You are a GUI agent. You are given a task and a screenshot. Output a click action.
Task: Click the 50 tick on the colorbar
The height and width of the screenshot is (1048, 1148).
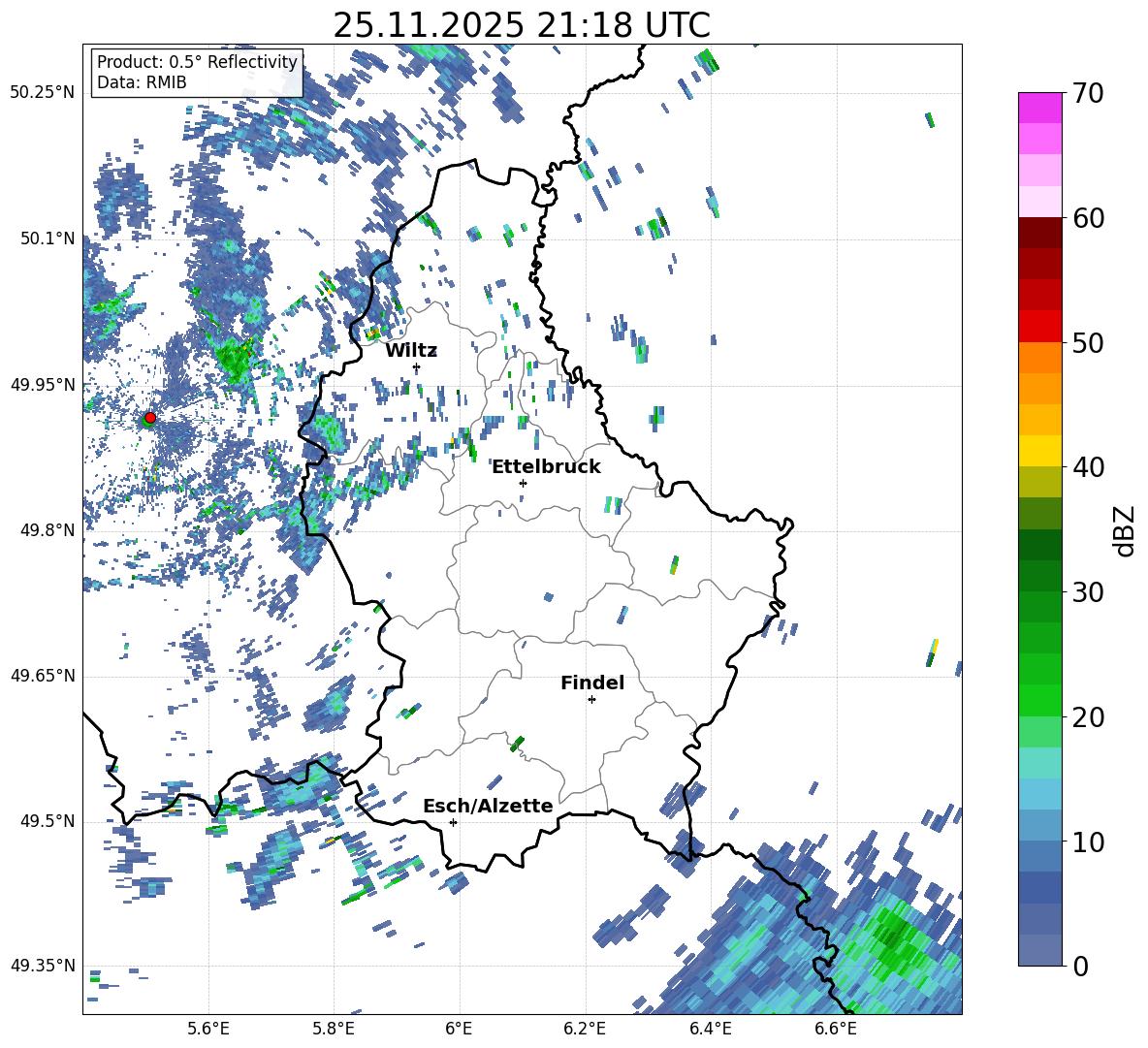[x=1088, y=342]
